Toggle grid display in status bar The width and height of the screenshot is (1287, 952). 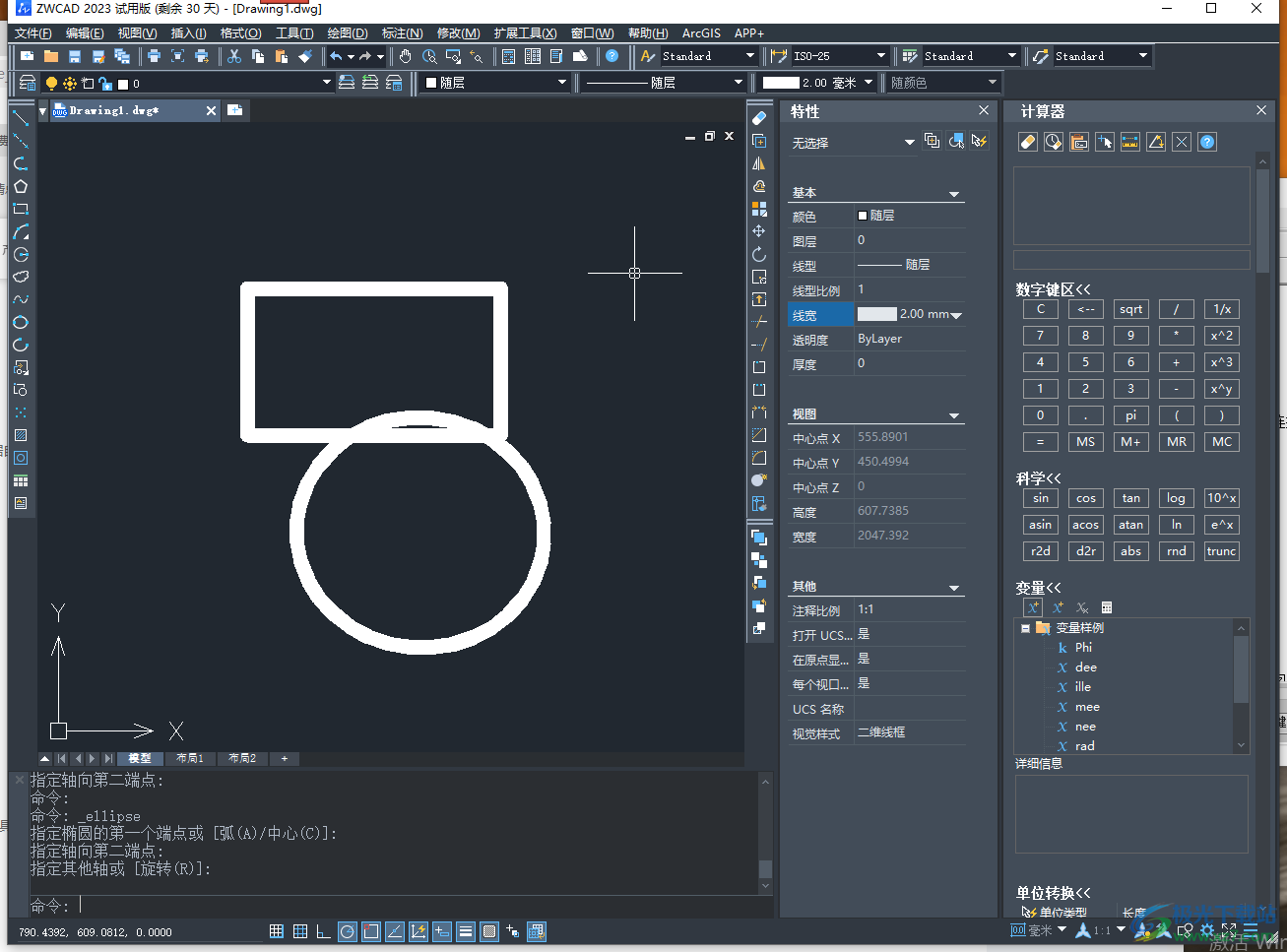(x=300, y=931)
